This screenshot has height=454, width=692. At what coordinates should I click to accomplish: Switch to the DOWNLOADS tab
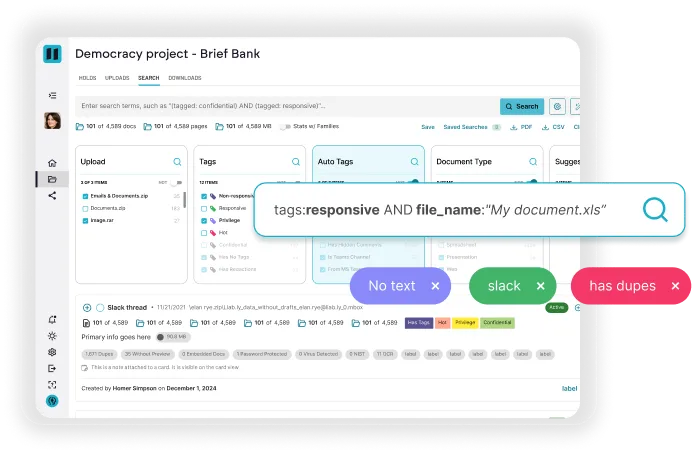click(185, 78)
